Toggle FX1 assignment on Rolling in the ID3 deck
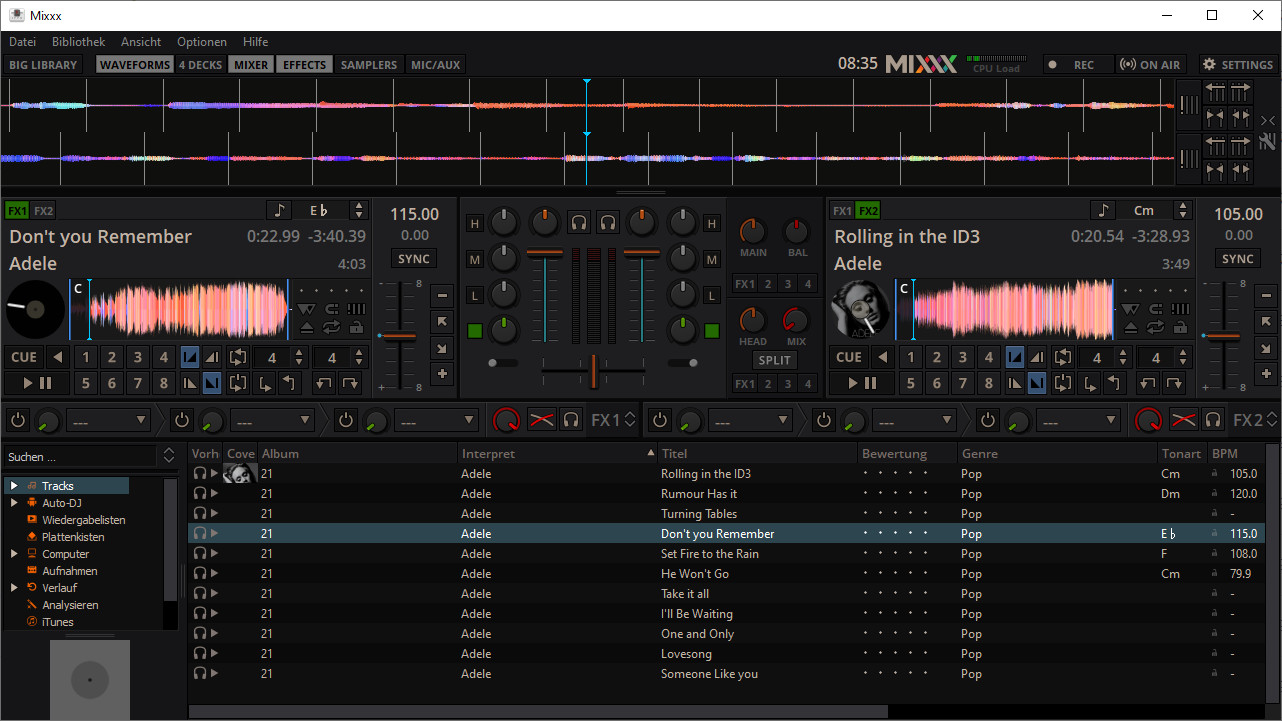 [x=842, y=211]
